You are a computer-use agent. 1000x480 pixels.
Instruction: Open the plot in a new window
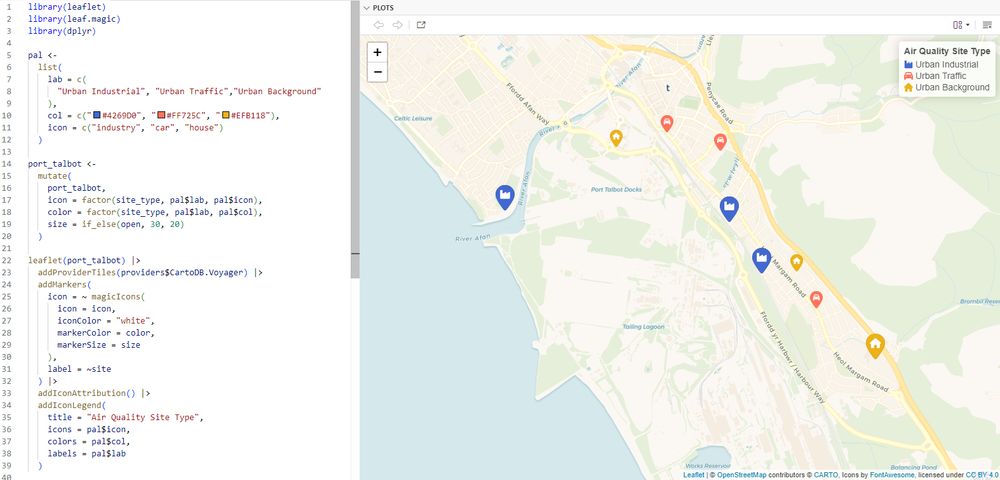click(x=421, y=25)
